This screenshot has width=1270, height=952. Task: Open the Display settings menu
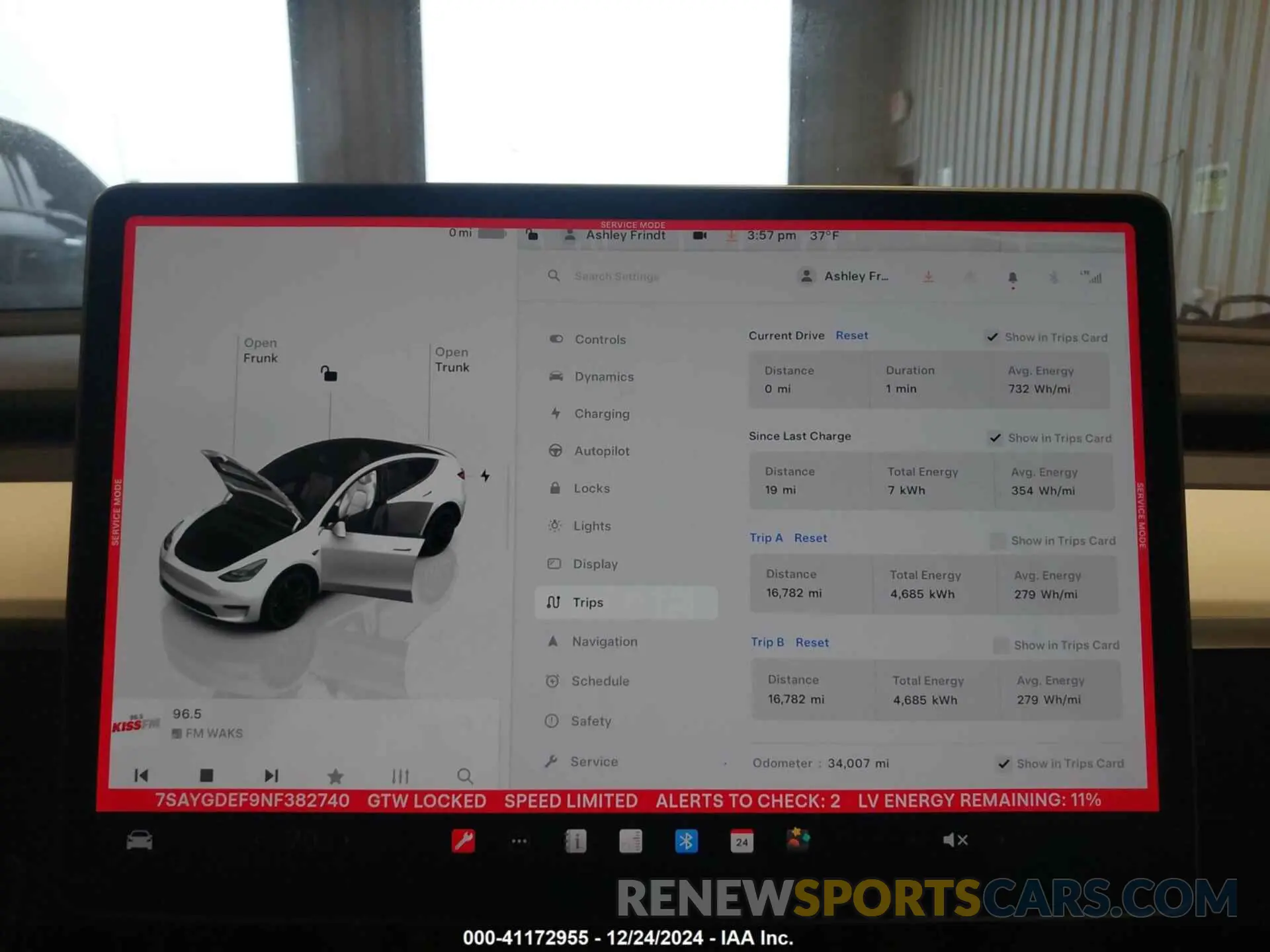point(583,564)
